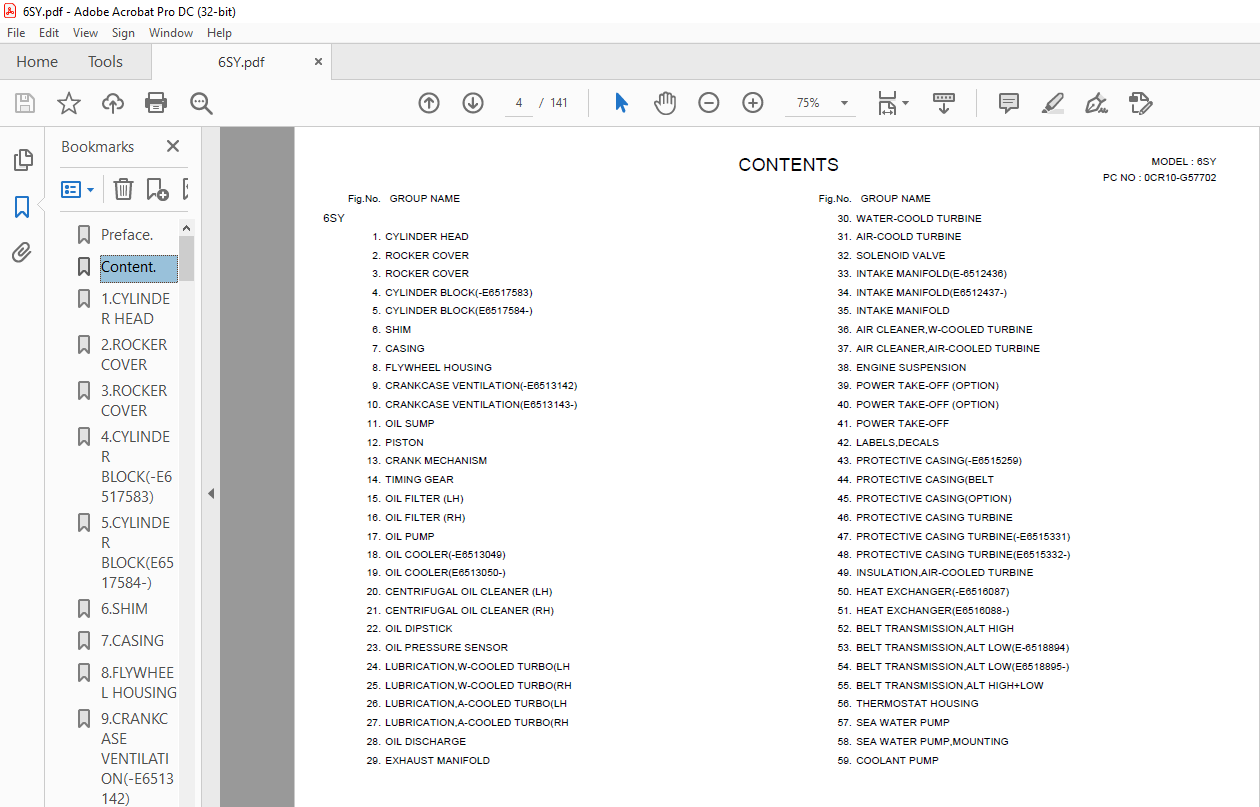Add a sticky note comment
This screenshot has height=807, width=1260.
[x=1009, y=103]
